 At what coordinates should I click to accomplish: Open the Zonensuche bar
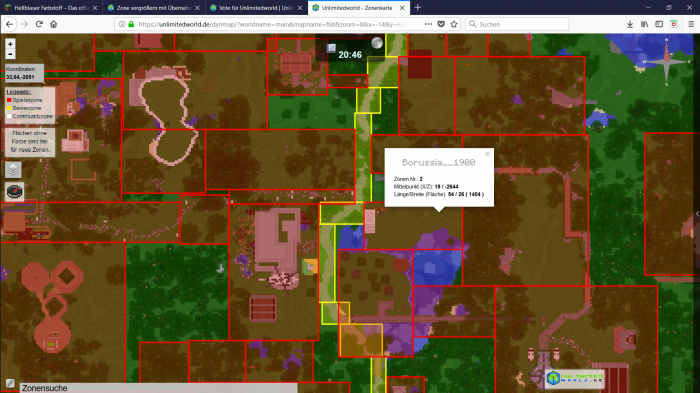[158, 388]
